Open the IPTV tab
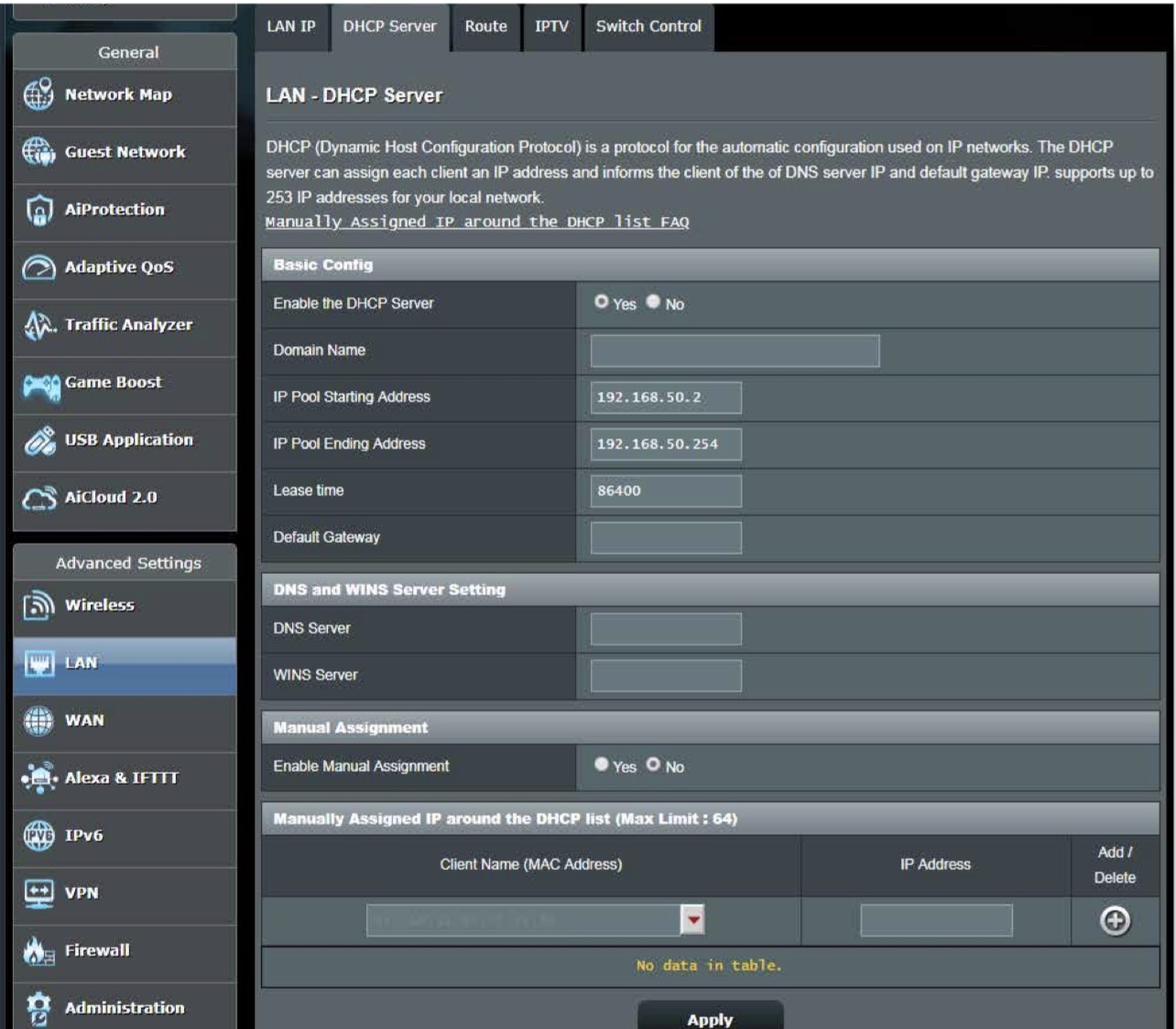This screenshot has width=1176, height=1029. pyautogui.click(x=551, y=27)
